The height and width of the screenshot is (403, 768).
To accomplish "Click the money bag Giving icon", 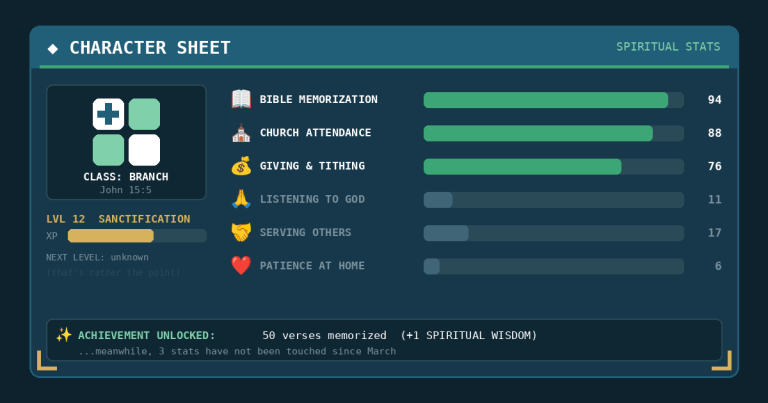I will click(x=241, y=166).
